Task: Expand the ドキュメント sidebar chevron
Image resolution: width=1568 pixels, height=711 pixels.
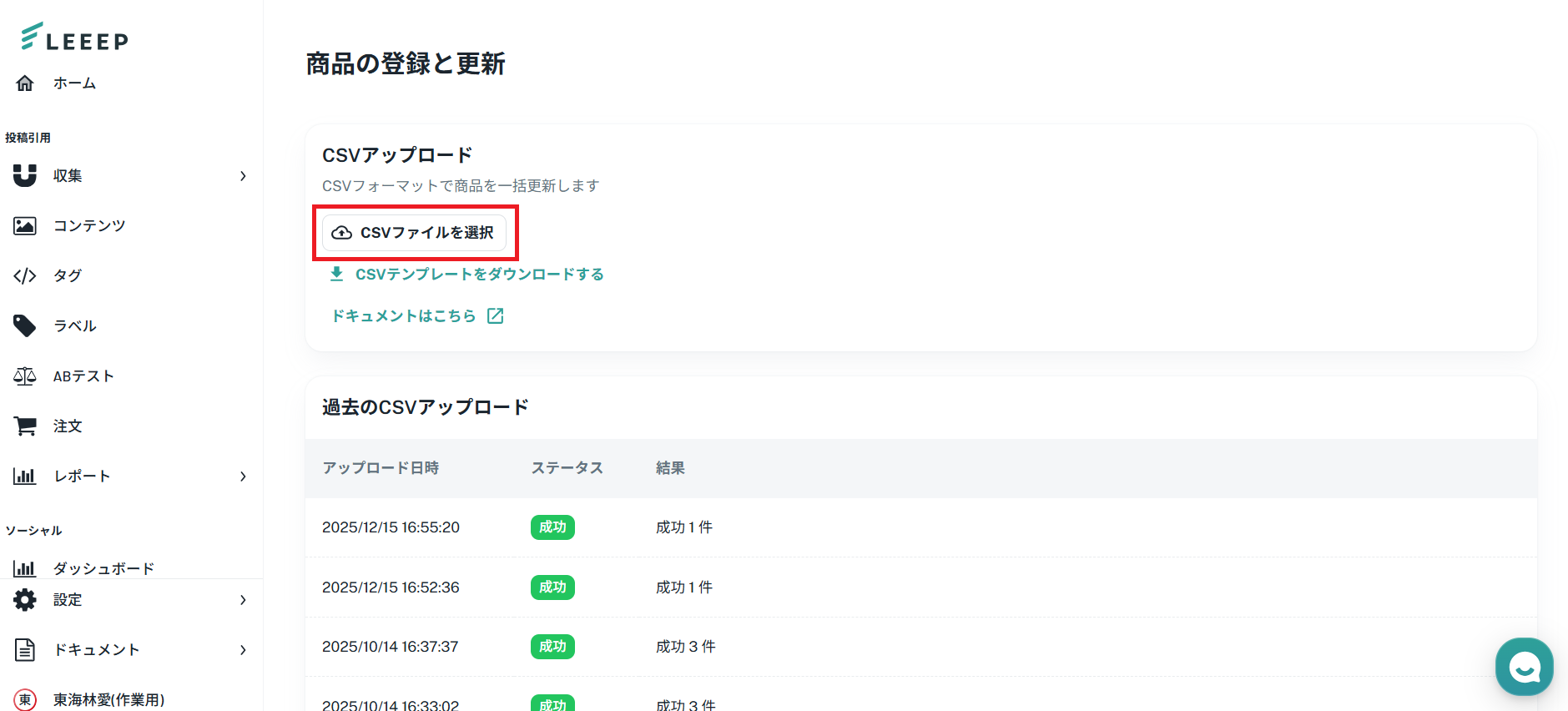Action: tap(243, 650)
